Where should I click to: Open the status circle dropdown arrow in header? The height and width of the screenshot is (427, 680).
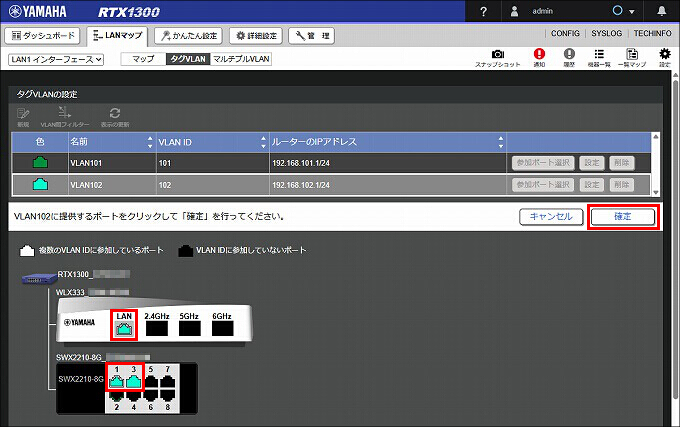(631, 12)
